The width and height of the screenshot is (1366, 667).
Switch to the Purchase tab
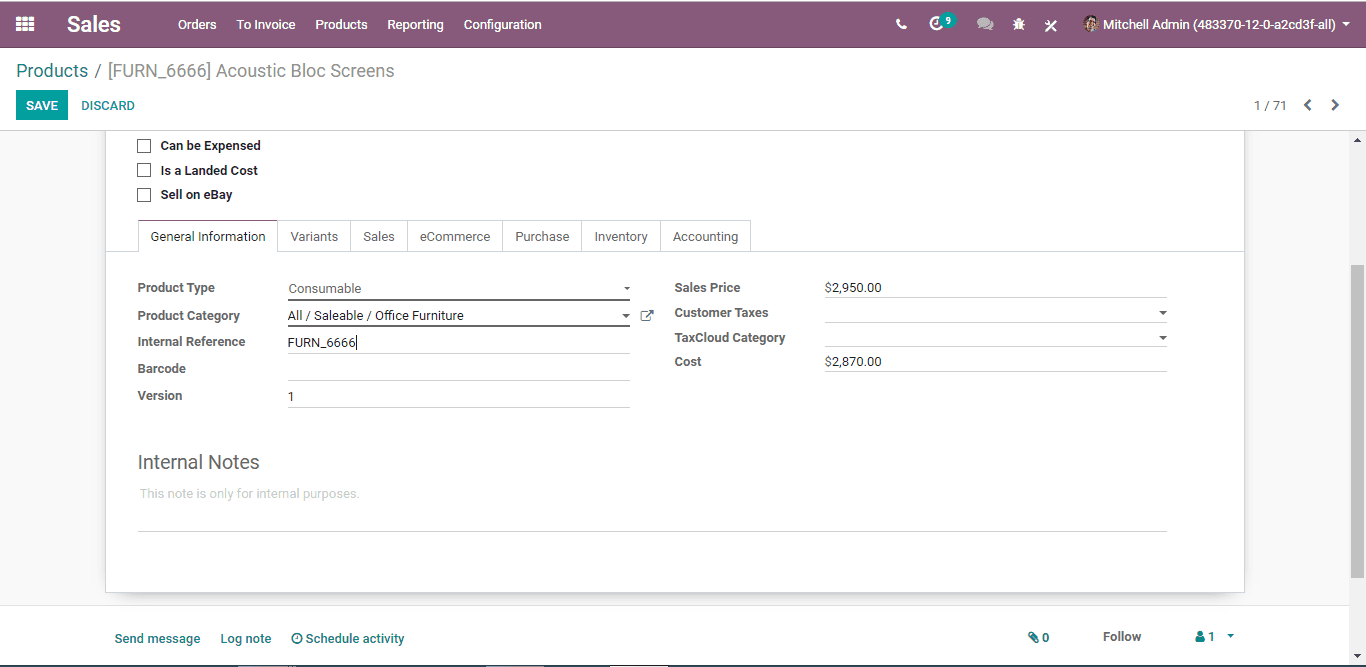(x=542, y=236)
